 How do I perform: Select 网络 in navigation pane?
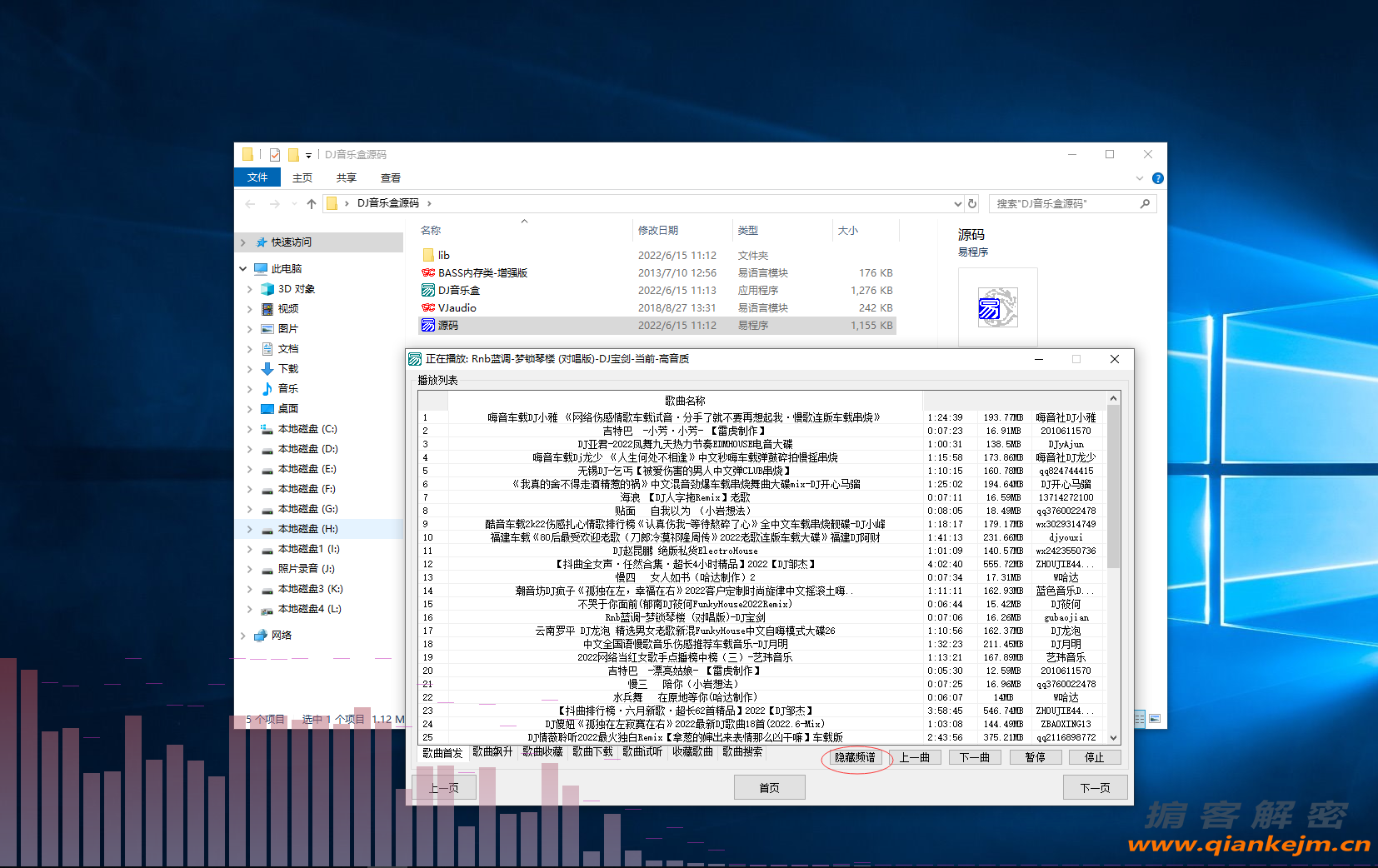coord(281,636)
